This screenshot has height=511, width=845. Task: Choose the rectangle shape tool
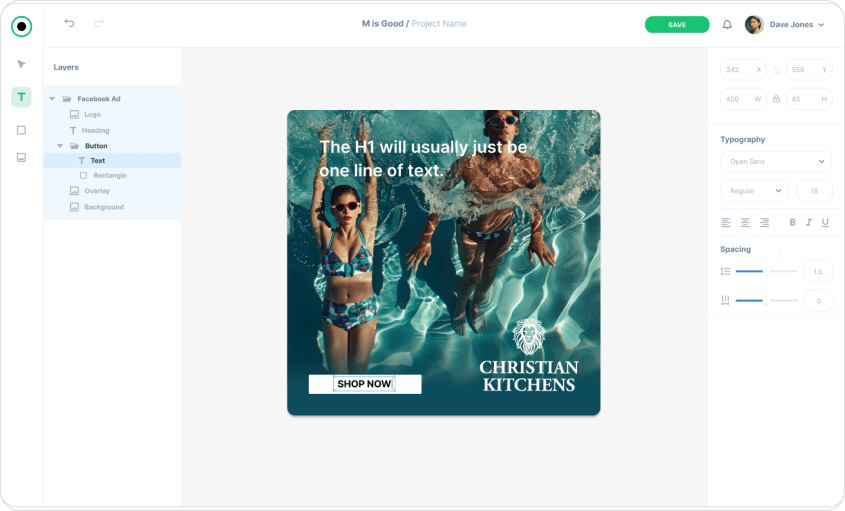(x=21, y=130)
